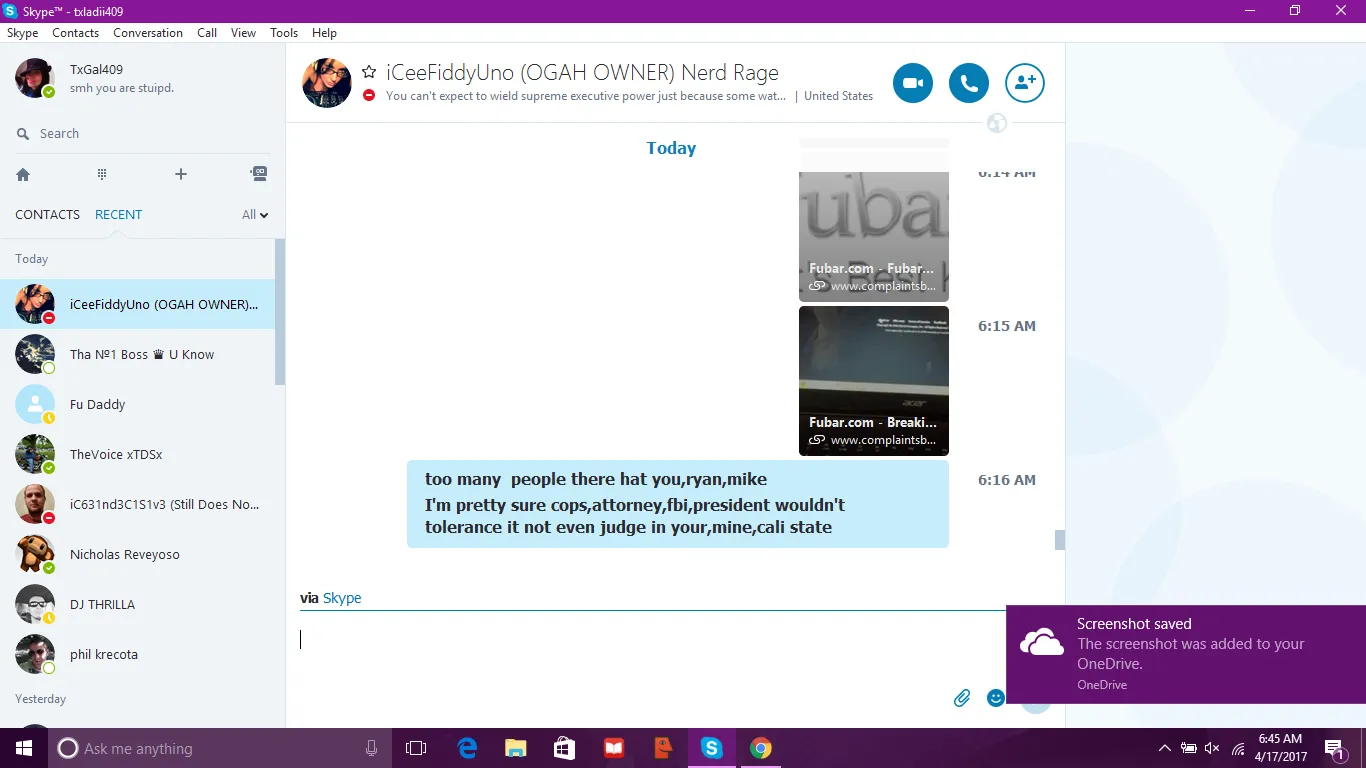Open the Conversation menu
Viewport: 1366px width, 768px height.
148,33
